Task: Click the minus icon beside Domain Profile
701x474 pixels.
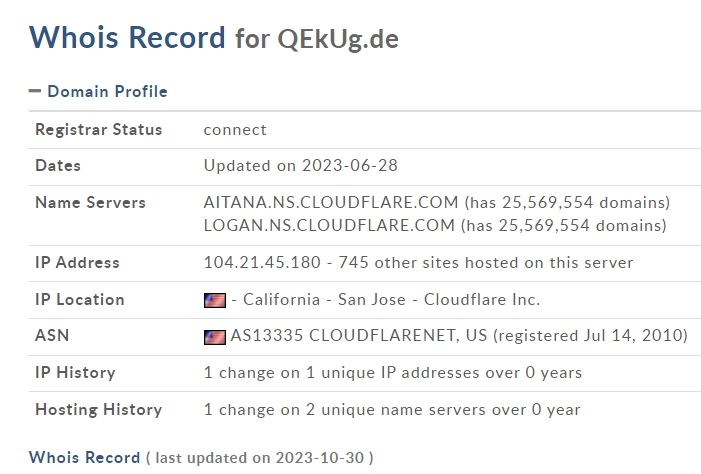Action: click(x=35, y=91)
